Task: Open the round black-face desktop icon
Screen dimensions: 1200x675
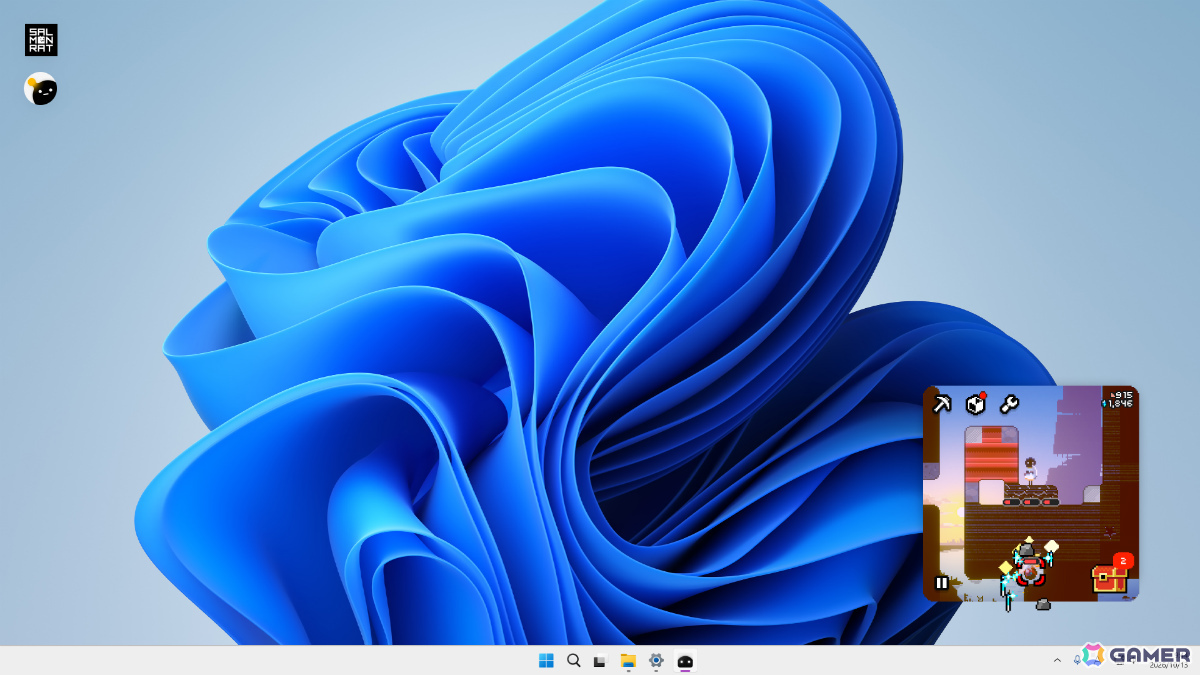Action: point(41,89)
